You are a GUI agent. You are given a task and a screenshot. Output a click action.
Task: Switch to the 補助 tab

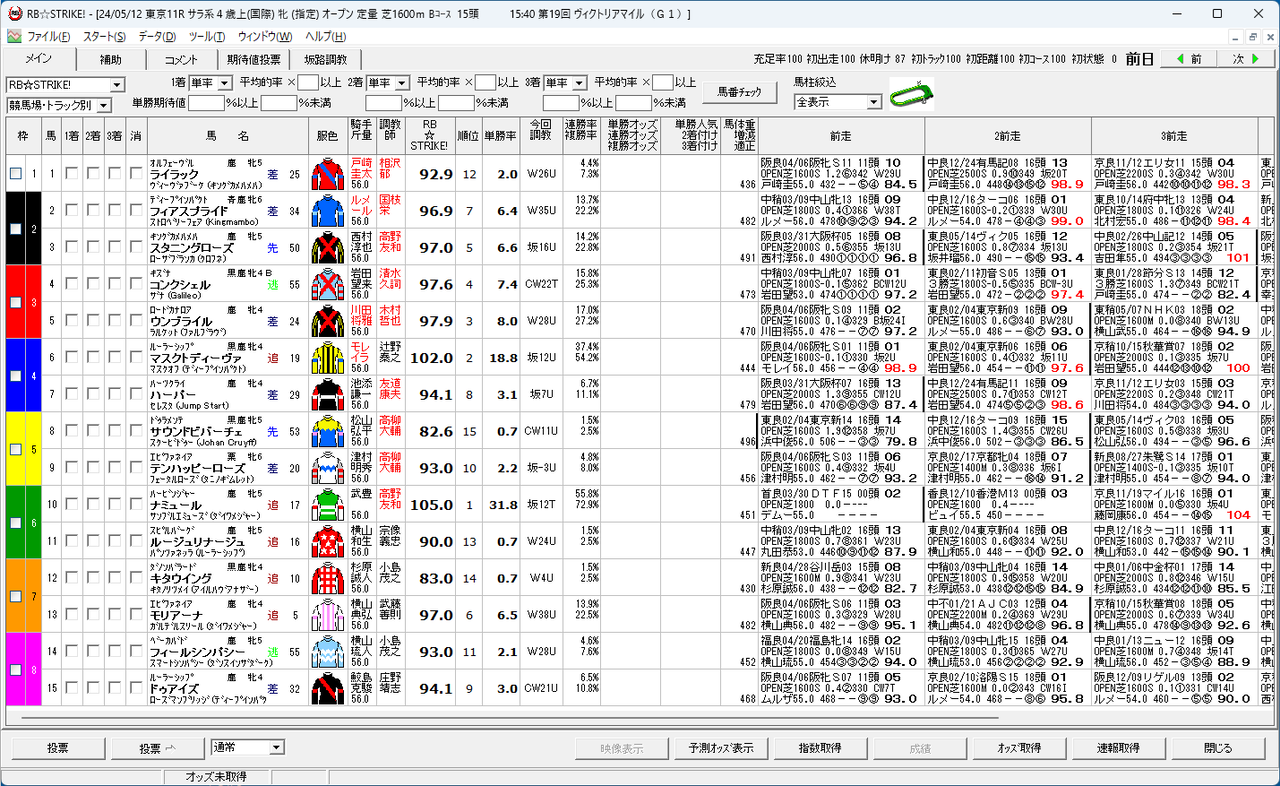click(x=110, y=60)
